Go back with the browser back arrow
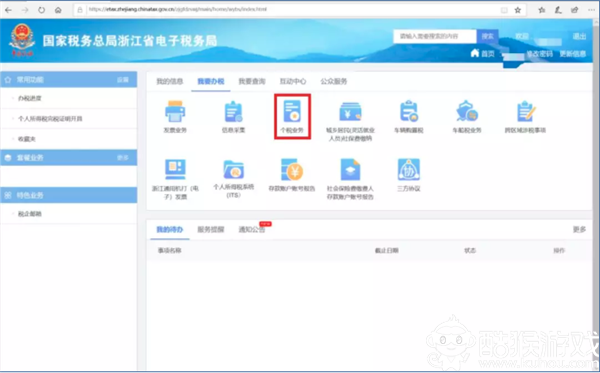The width and height of the screenshot is (600, 373). [x=8, y=10]
